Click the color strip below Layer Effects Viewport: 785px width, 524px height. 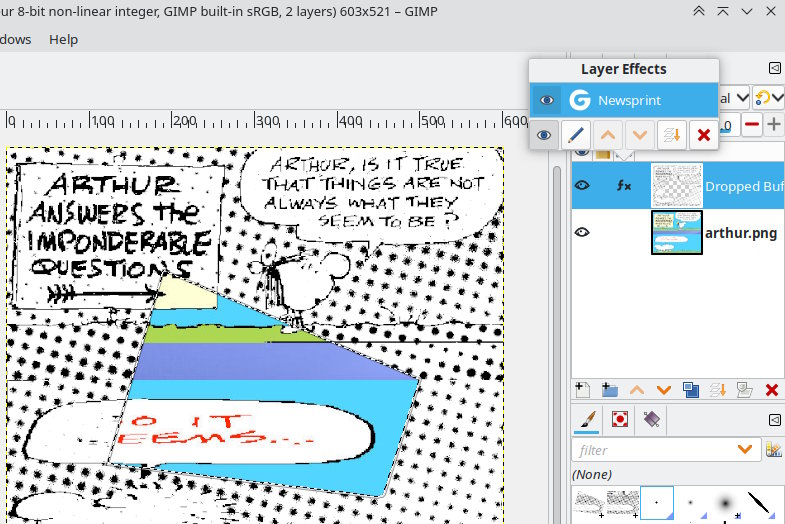coord(602,155)
